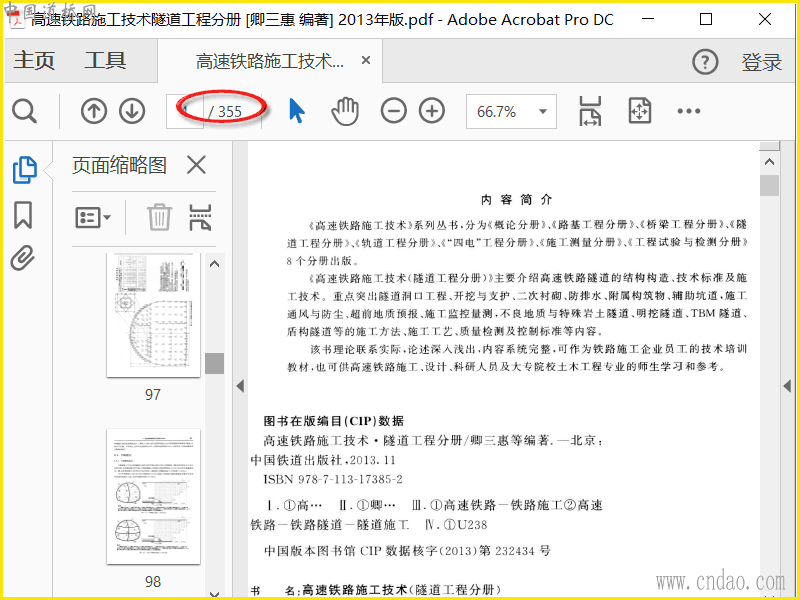Zoom out with the minus button

click(x=393, y=111)
